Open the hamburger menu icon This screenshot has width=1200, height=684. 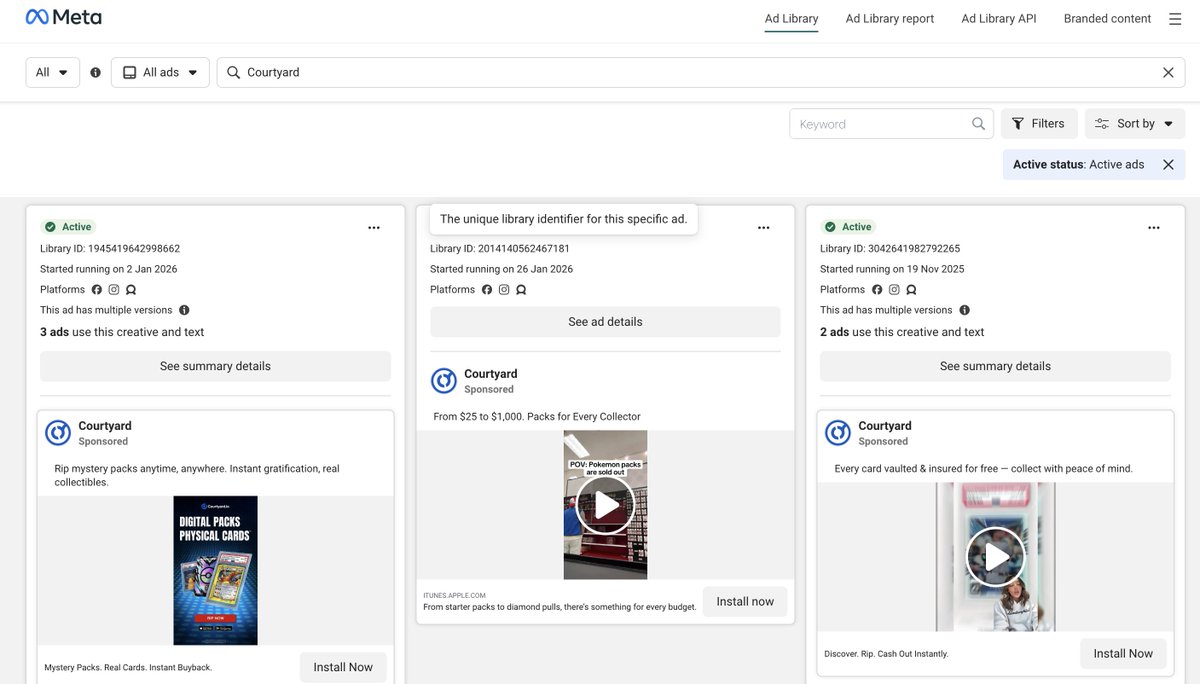1175,19
